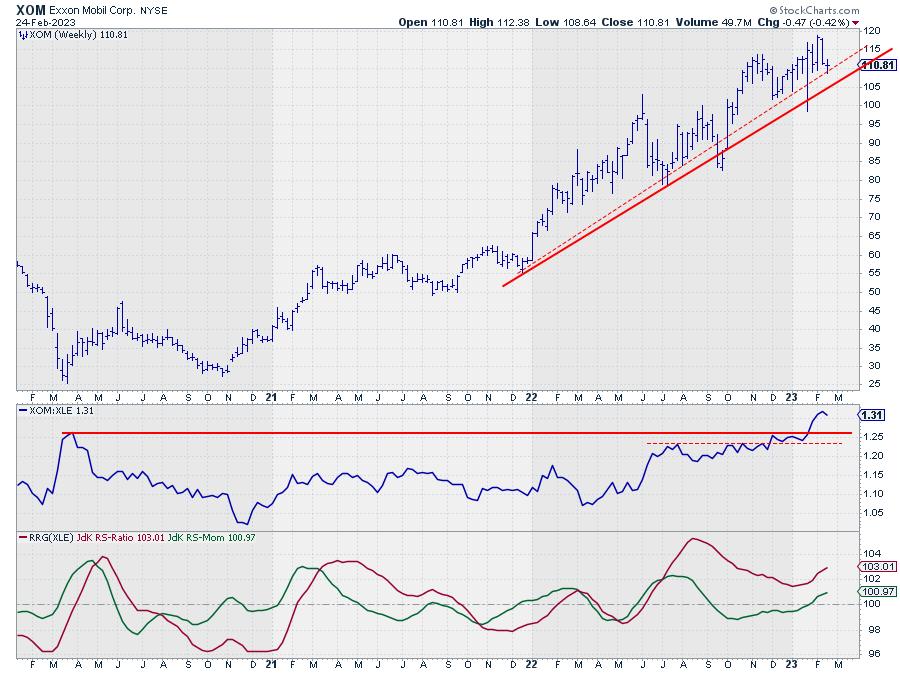Click the Chg -0.47 (-0.42%) value
The height and width of the screenshot is (673, 900).
(804, 22)
